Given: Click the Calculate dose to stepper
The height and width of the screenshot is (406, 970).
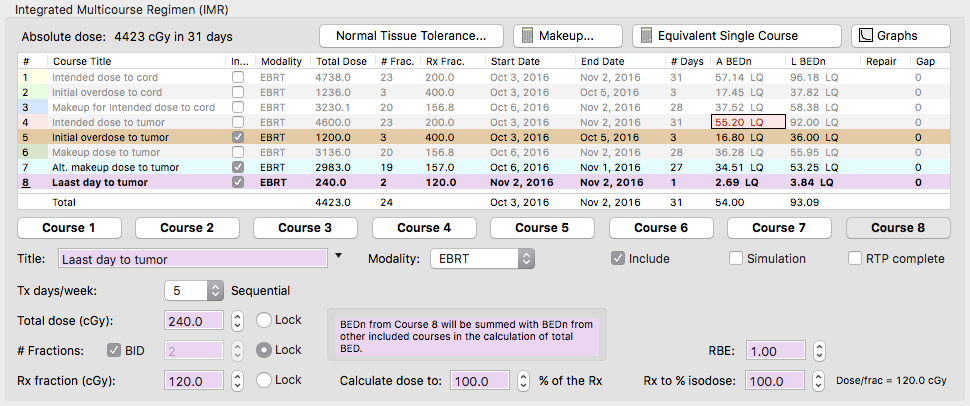Looking at the screenshot, I should click(x=522, y=381).
